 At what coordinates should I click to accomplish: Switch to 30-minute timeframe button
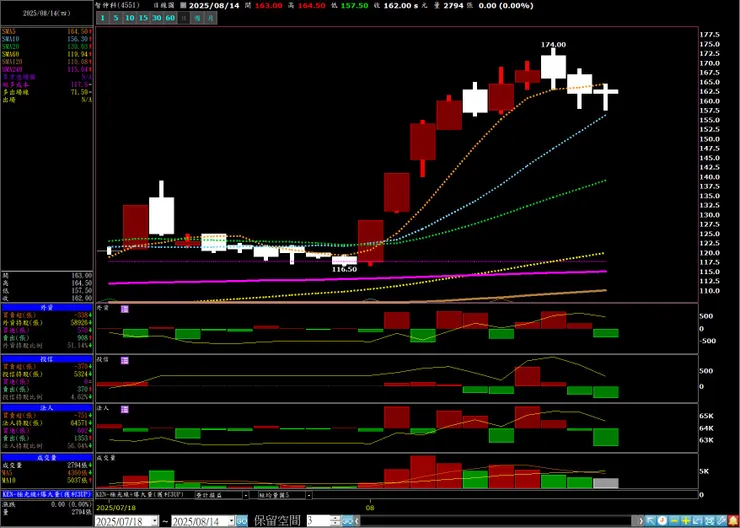pos(157,18)
